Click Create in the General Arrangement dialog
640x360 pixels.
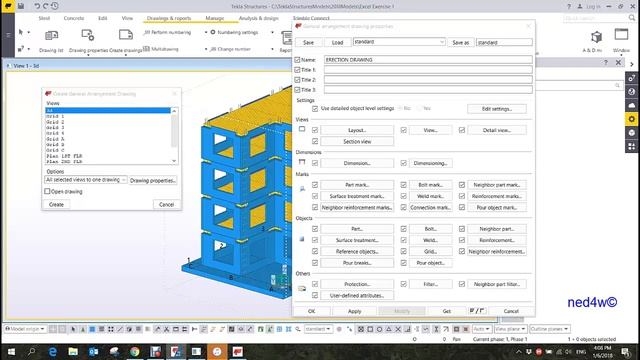pyautogui.click(x=56, y=204)
